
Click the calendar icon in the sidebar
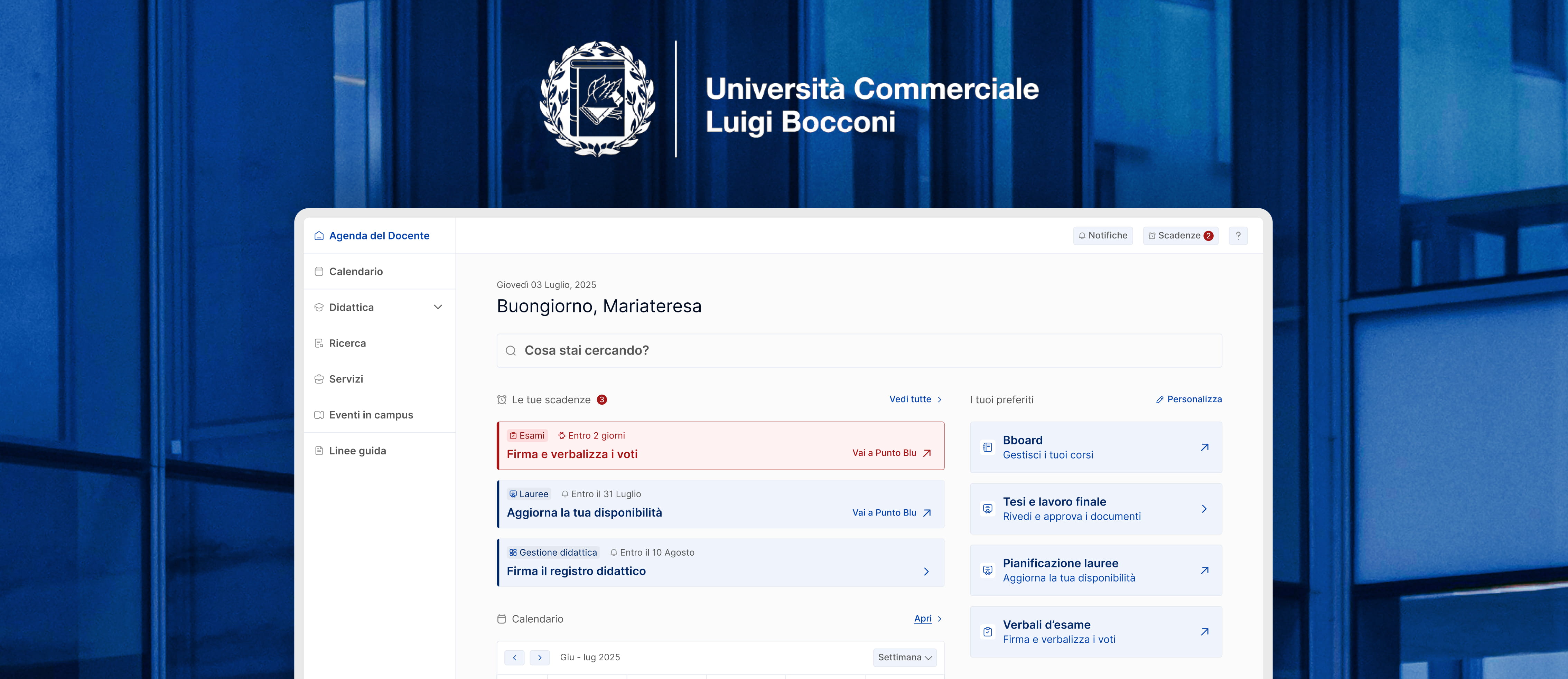point(319,271)
